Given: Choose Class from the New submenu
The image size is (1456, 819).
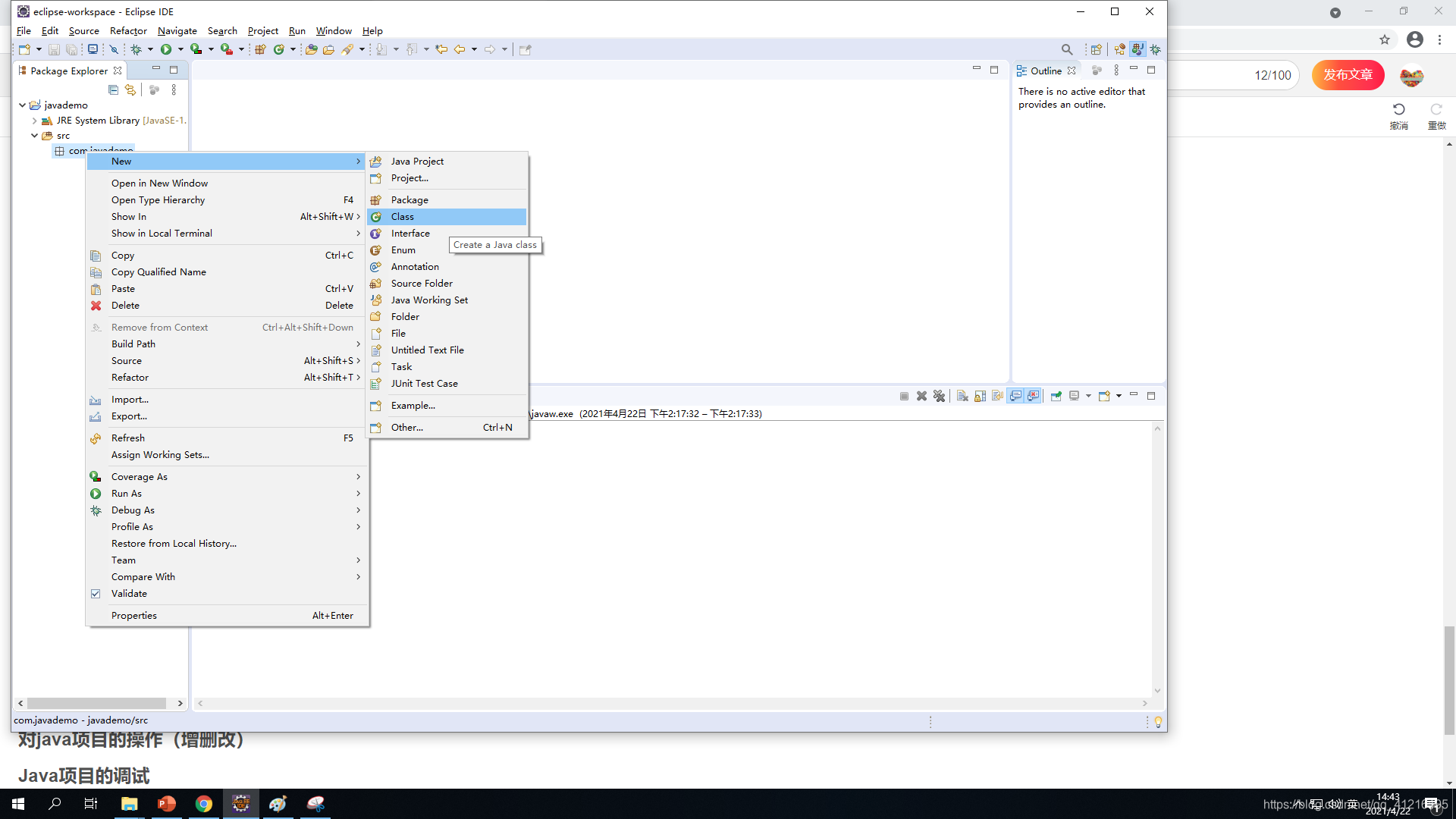Looking at the screenshot, I should pos(447,217).
